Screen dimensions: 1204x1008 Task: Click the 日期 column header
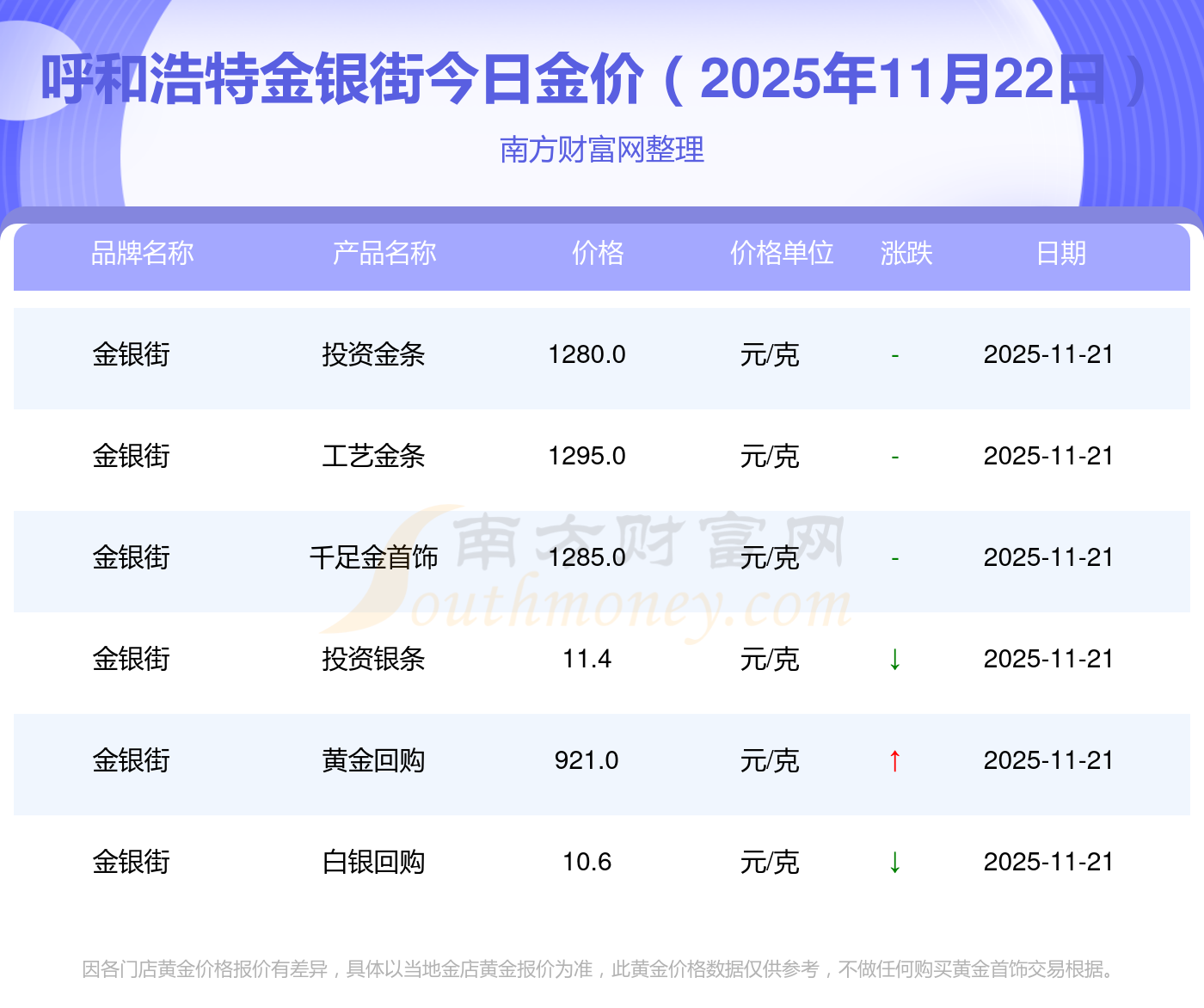point(1061,254)
